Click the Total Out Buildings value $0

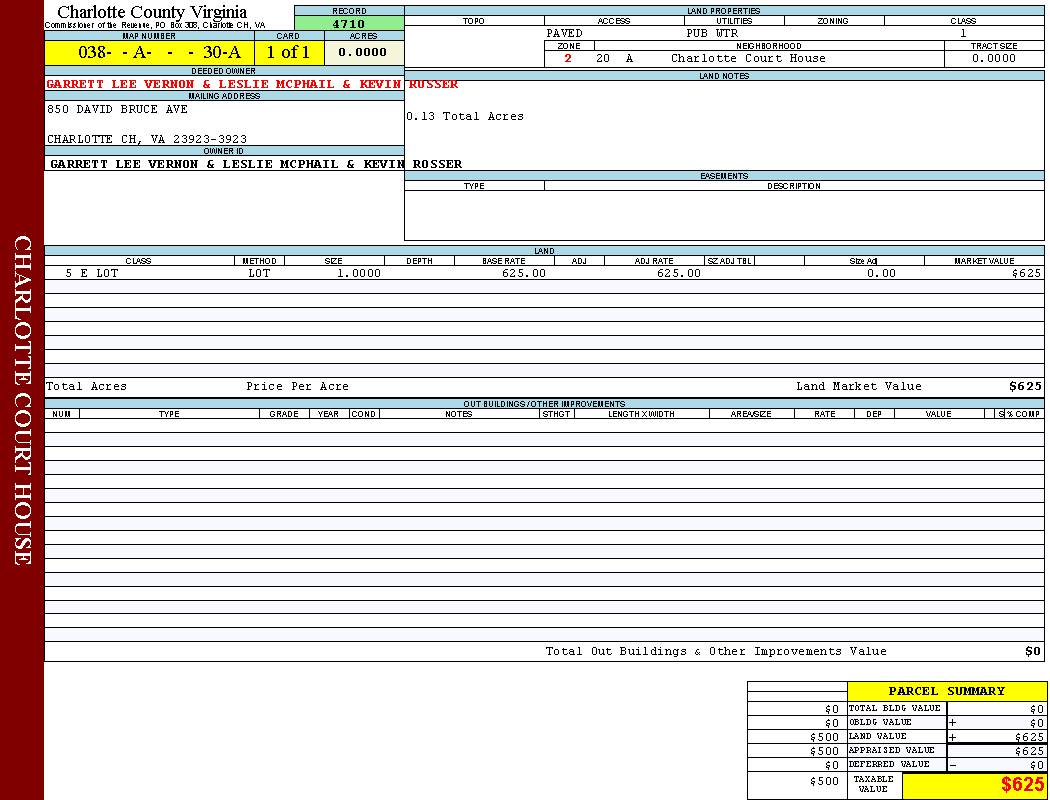1032,651
